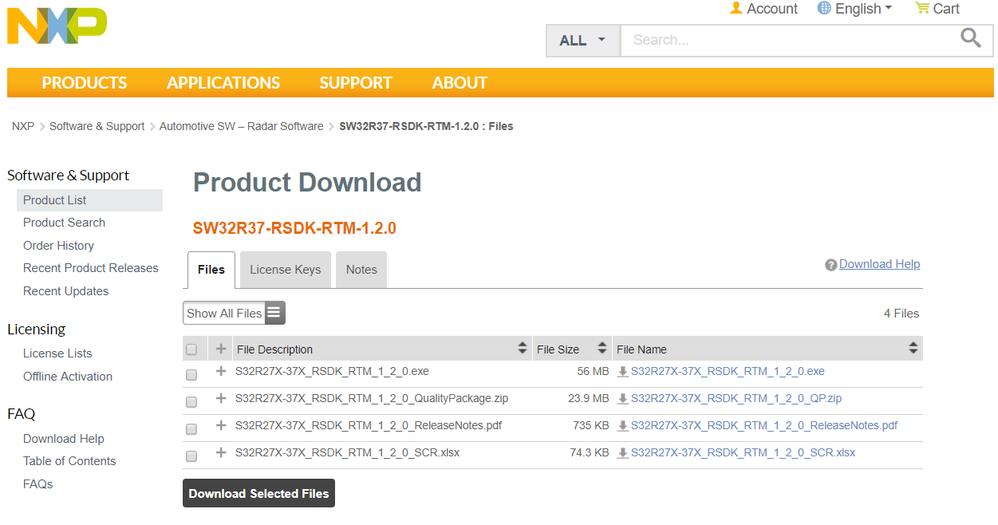Open Table of Contents in sidebar

click(69, 461)
